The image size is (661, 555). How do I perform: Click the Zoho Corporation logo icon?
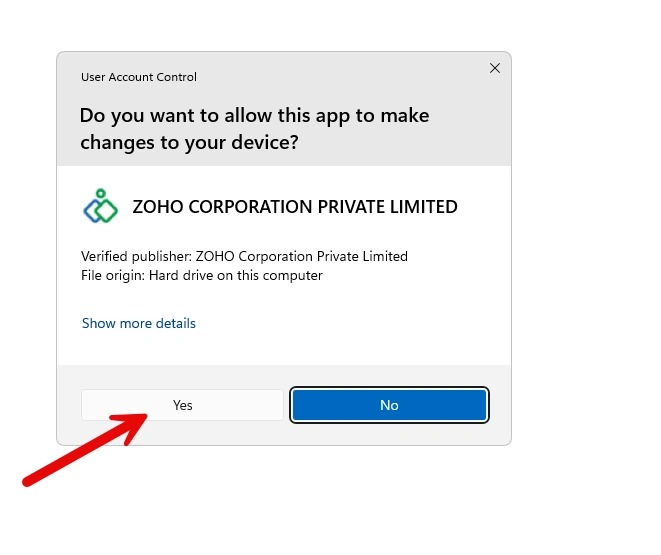100,207
